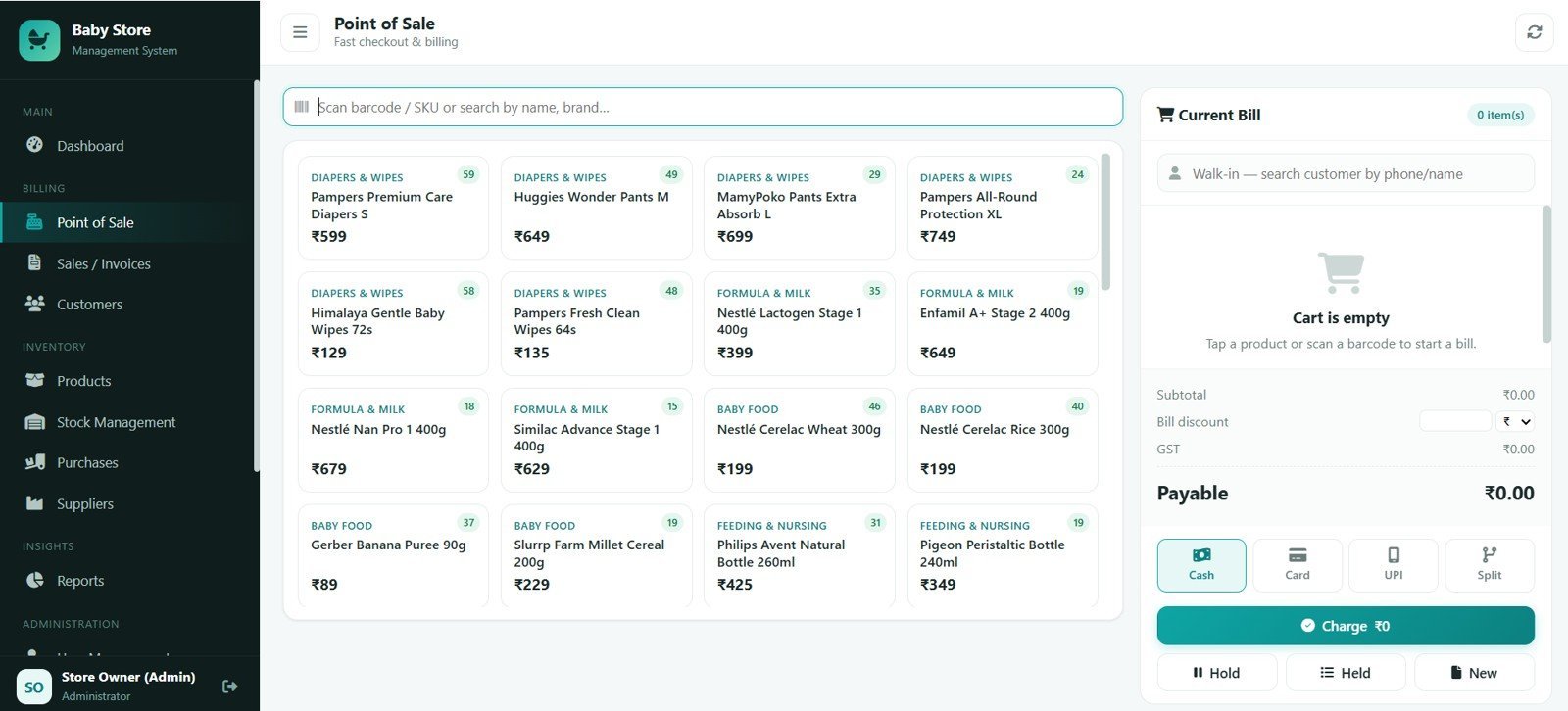Focus the barcode / SKU search field
Image resolution: width=1568 pixels, height=711 pixels.
click(703, 107)
